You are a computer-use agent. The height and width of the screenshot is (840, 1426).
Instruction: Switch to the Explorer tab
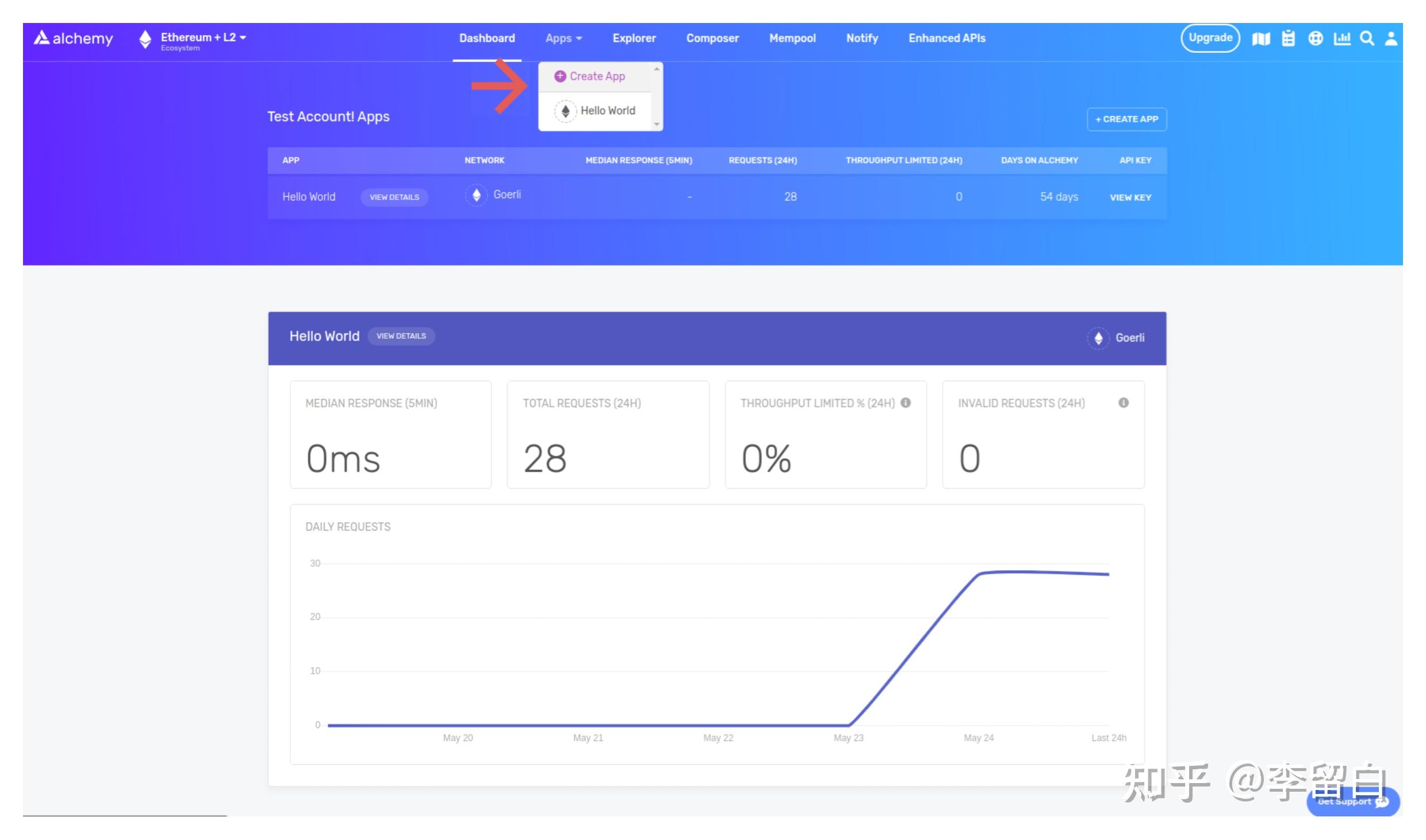[634, 39]
